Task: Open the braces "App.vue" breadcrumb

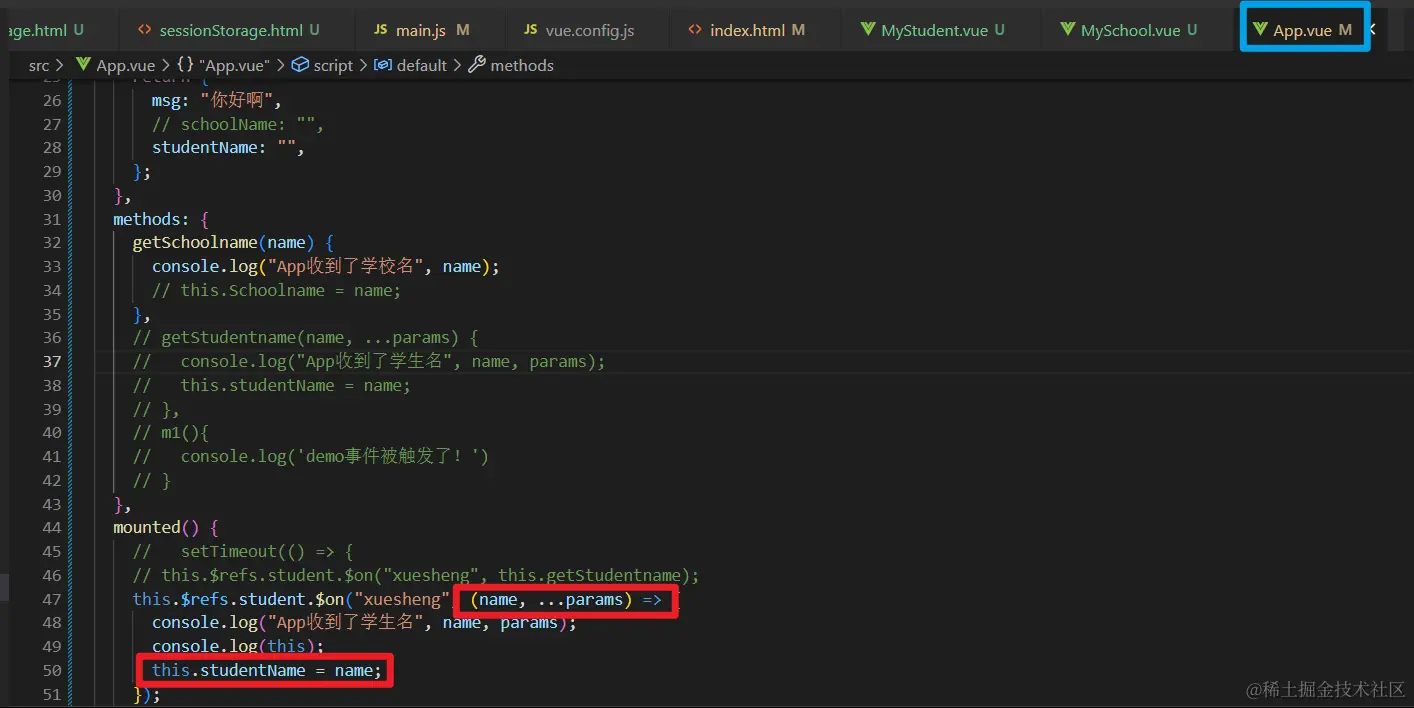Action: point(224,65)
